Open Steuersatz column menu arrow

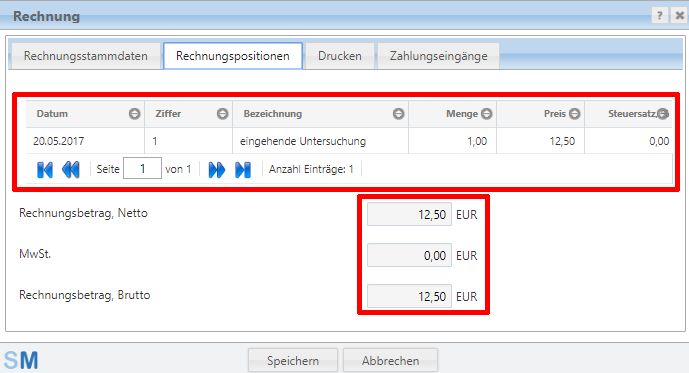(x=663, y=114)
